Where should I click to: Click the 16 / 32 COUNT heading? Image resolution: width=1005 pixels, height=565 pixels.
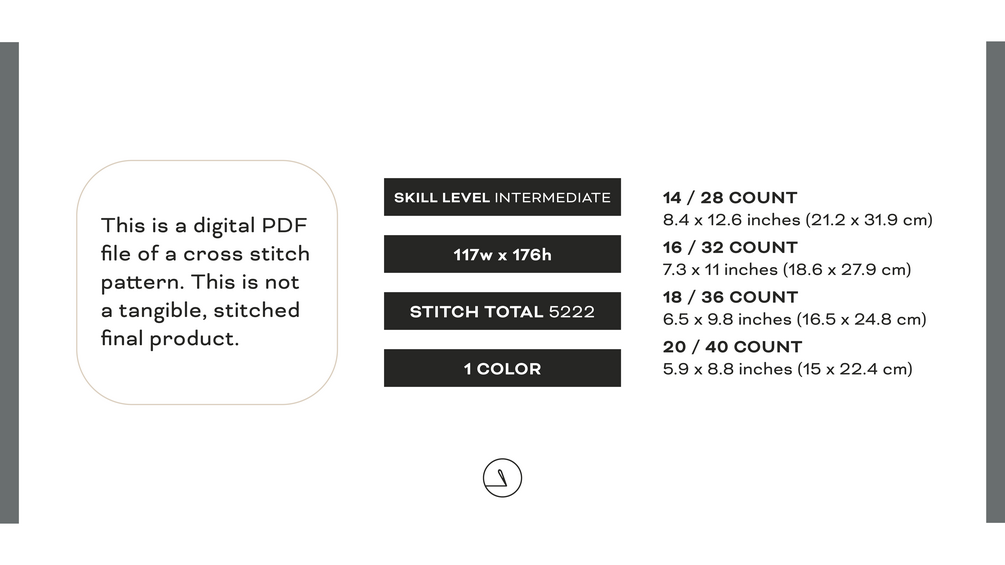730,247
